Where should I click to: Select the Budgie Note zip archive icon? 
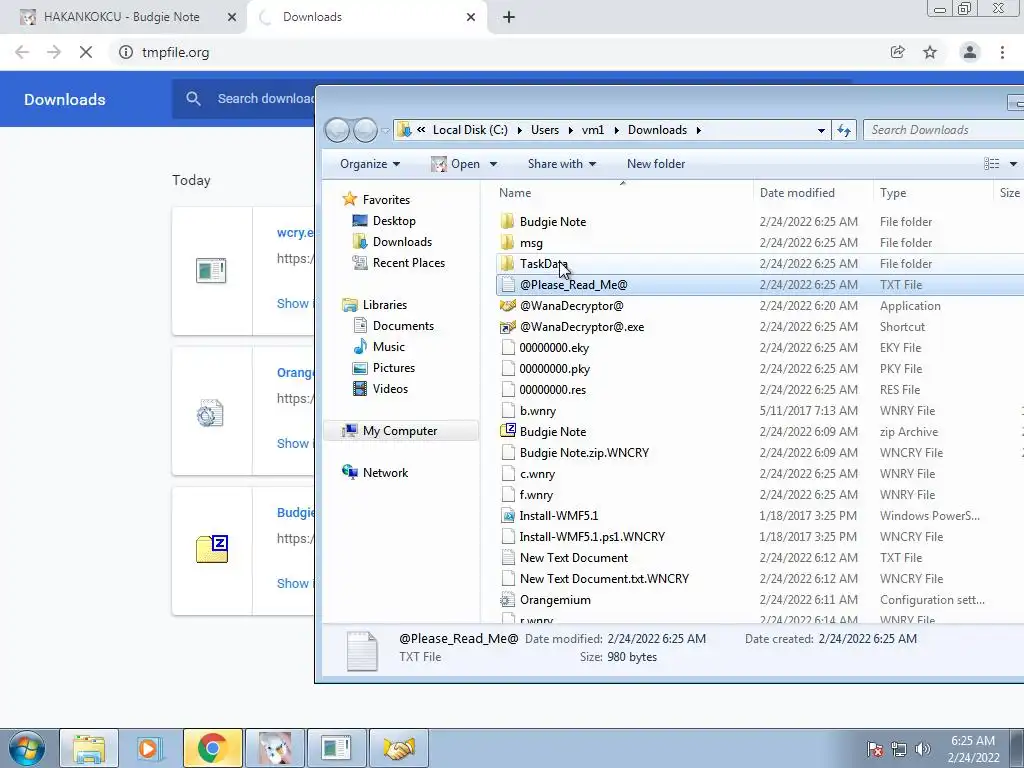[507, 431]
